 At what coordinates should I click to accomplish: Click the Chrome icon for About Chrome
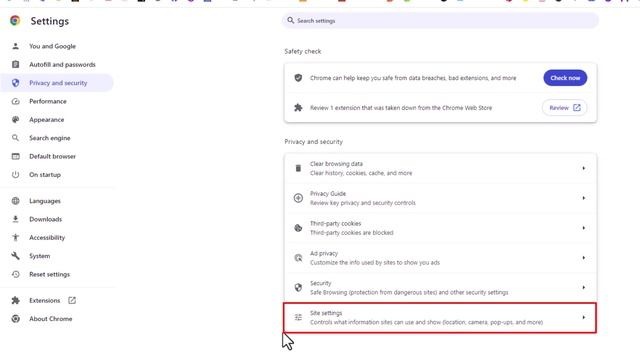16,319
